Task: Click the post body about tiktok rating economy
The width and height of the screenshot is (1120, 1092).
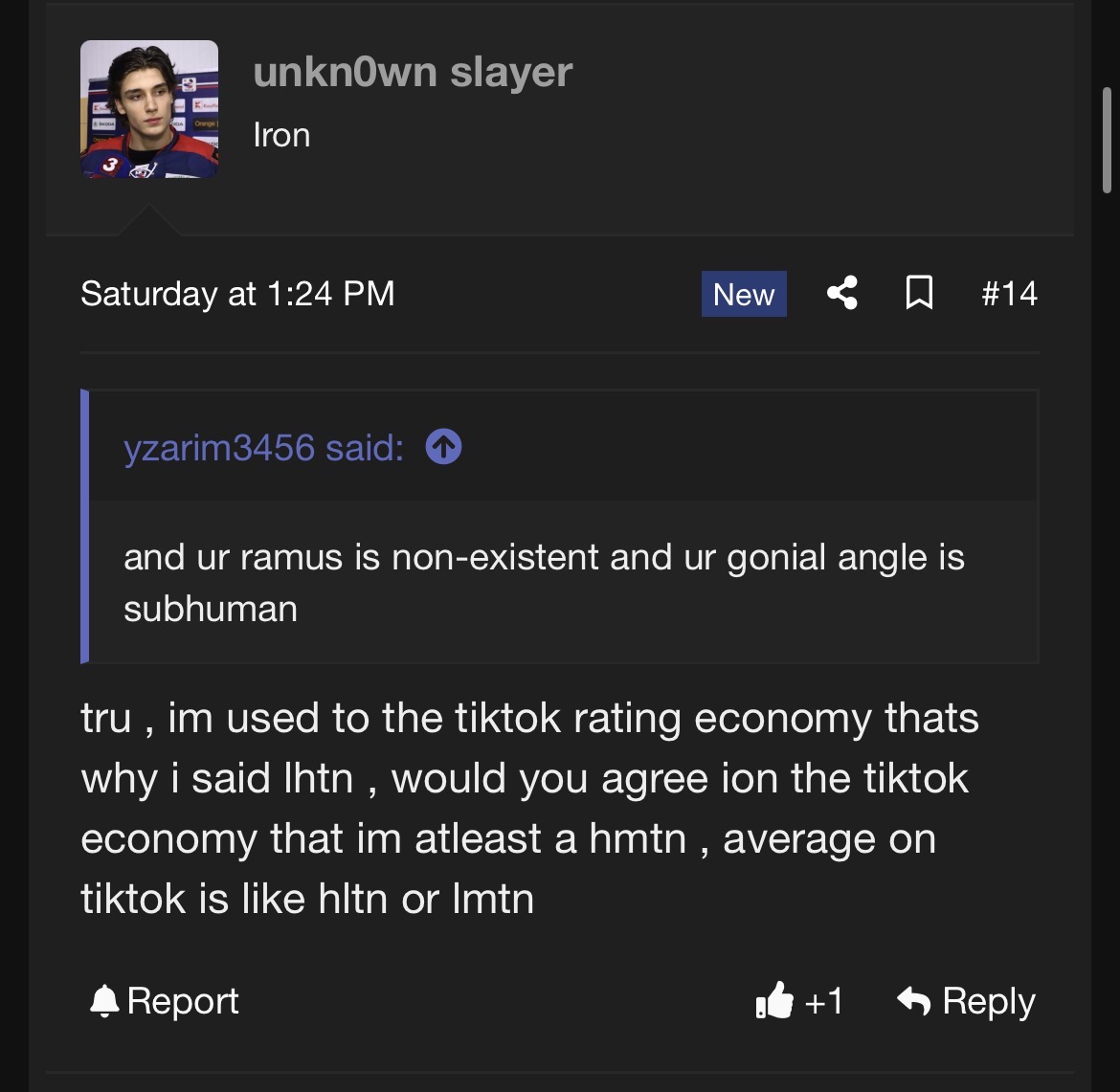Action: [529, 808]
